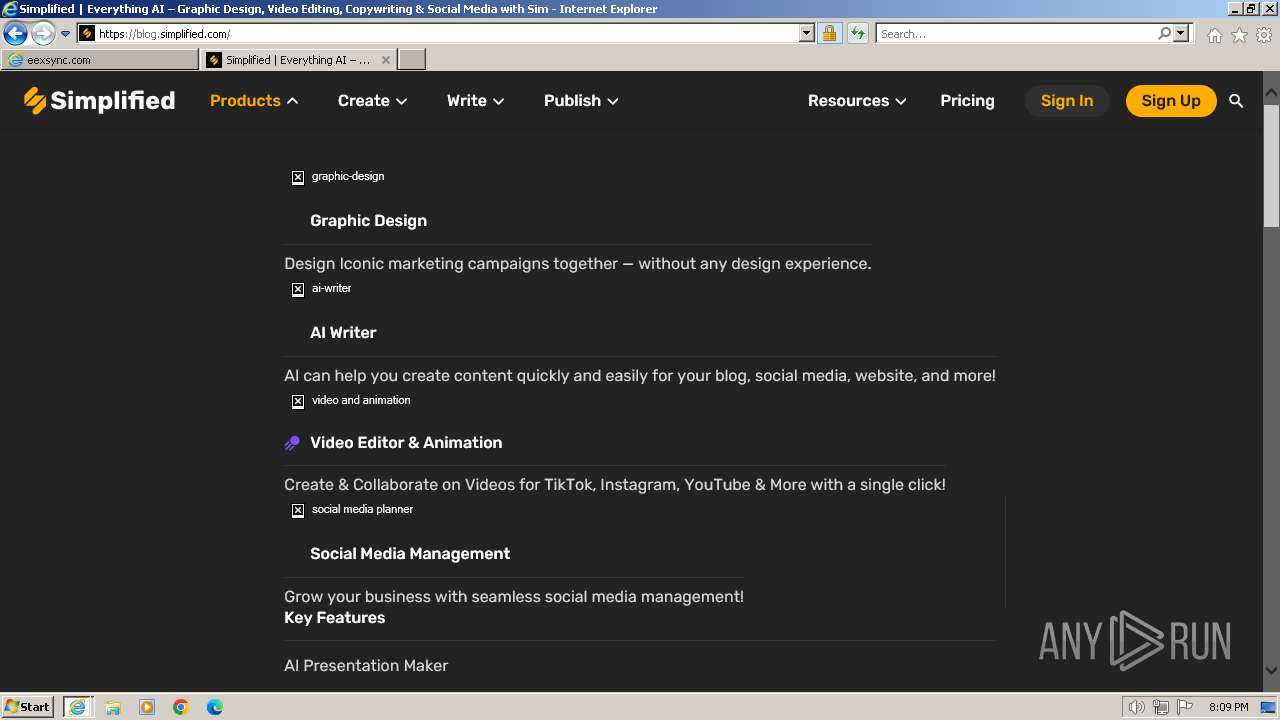Expand the Create menu
Screen dimensions: 1280x720
coord(372,101)
